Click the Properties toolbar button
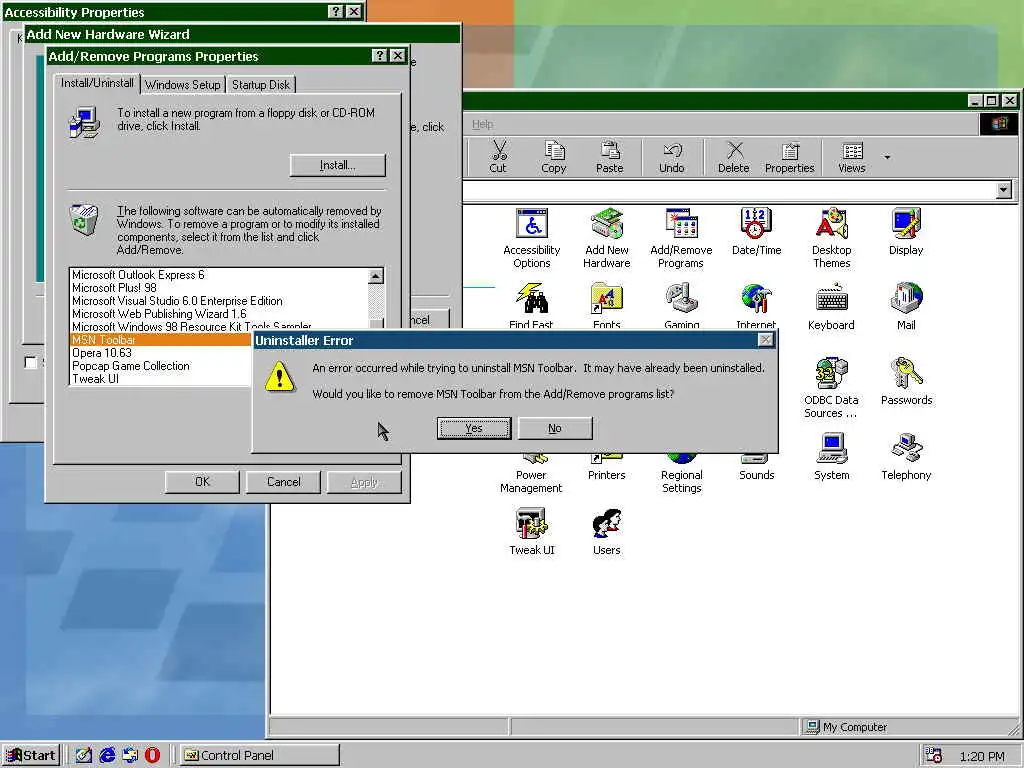Viewport: 1024px width, 768px height. 790,157
